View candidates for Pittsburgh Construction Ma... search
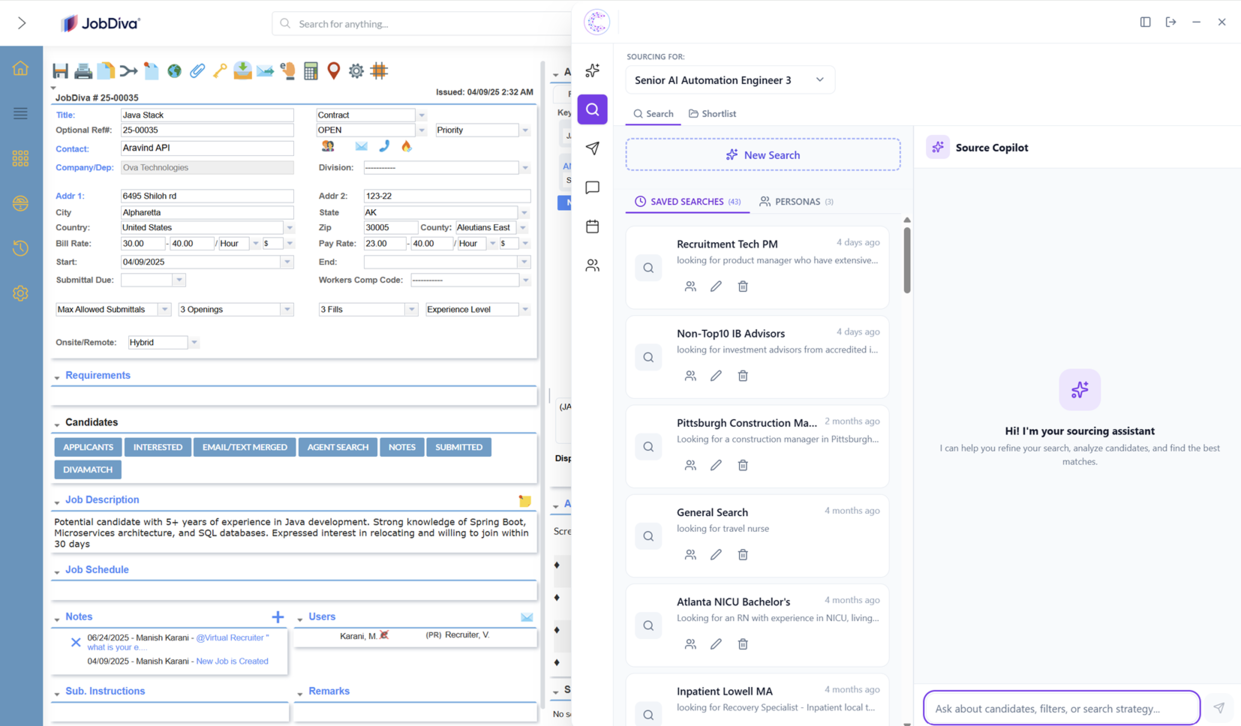The height and width of the screenshot is (726, 1241). [x=690, y=465]
